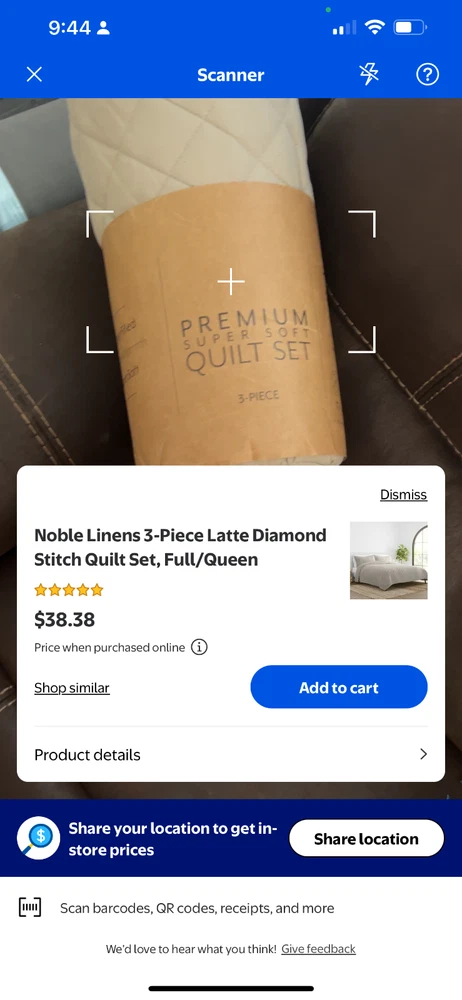
Task: Close the scanner with the X icon
Action: click(34, 75)
